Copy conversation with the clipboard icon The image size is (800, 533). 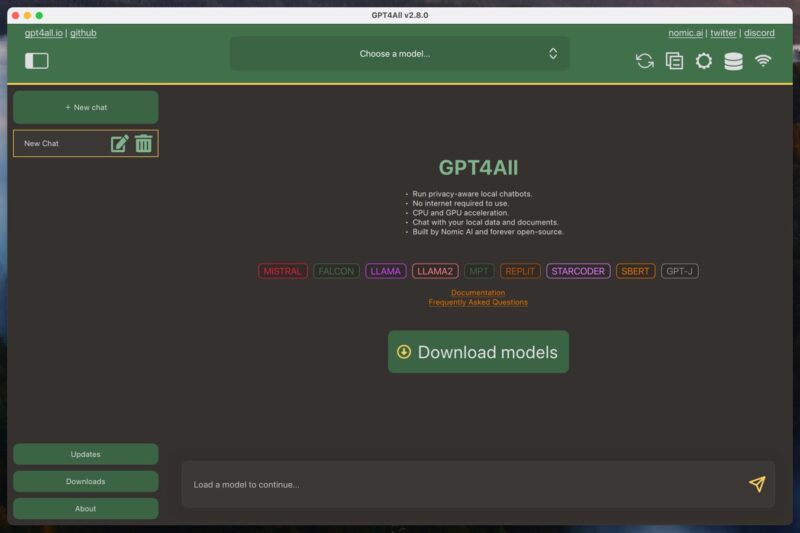(674, 61)
